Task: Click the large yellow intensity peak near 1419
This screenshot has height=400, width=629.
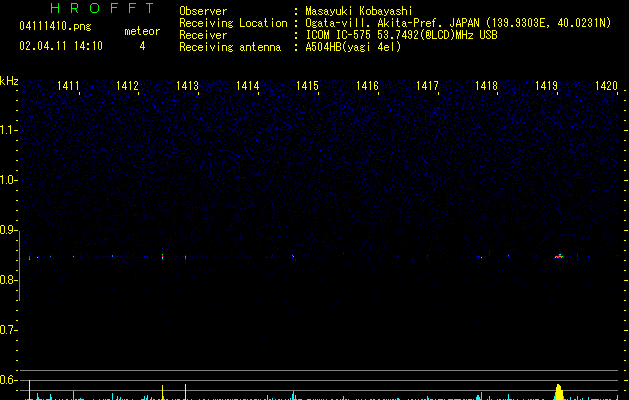Action: (x=559, y=392)
